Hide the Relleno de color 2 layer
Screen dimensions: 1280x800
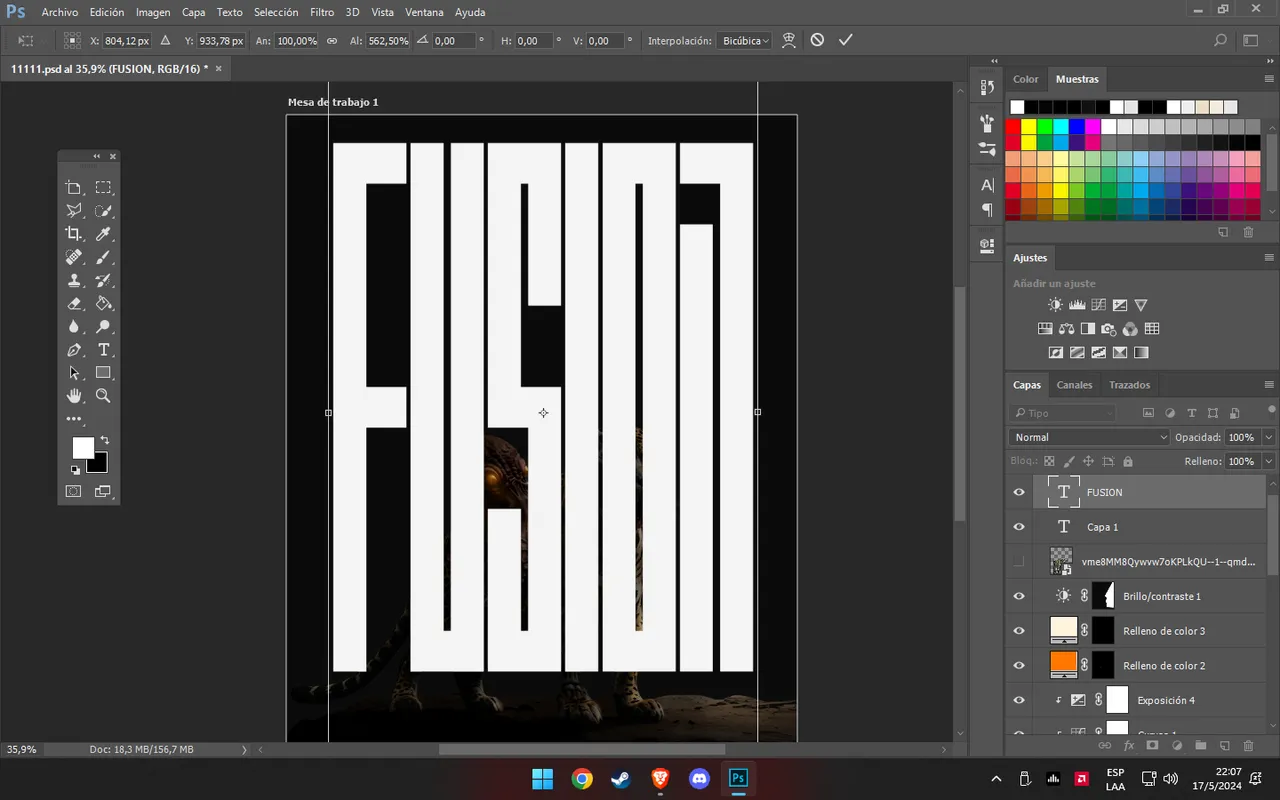tap(1019, 666)
